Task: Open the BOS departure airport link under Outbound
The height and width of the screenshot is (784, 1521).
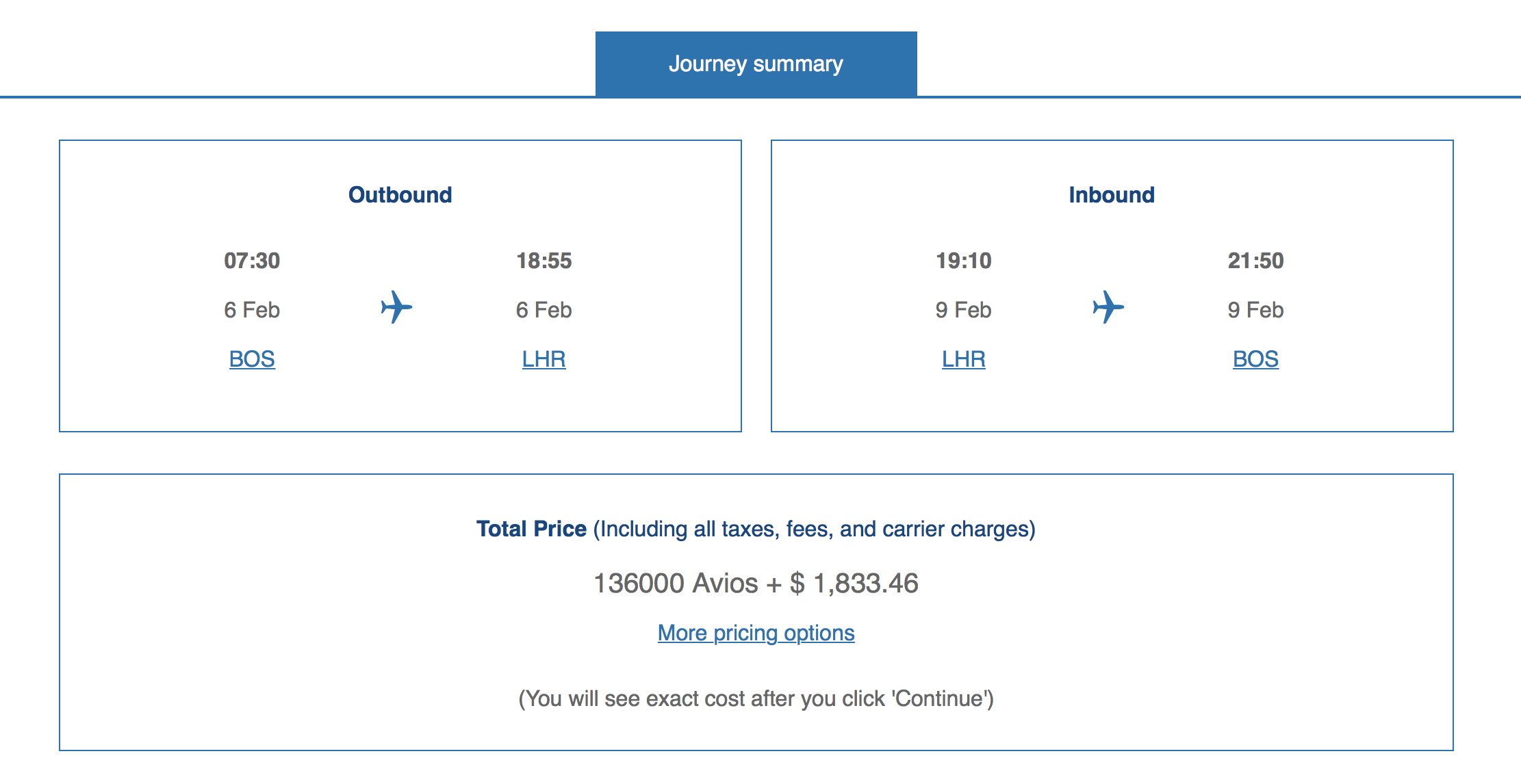Action: [252, 359]
